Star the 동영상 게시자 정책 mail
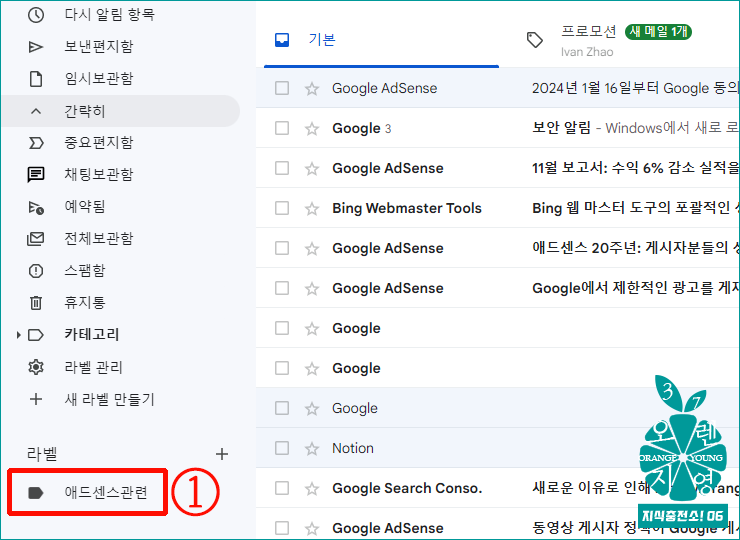Viewport: 740px width, 540px height. 312,528
